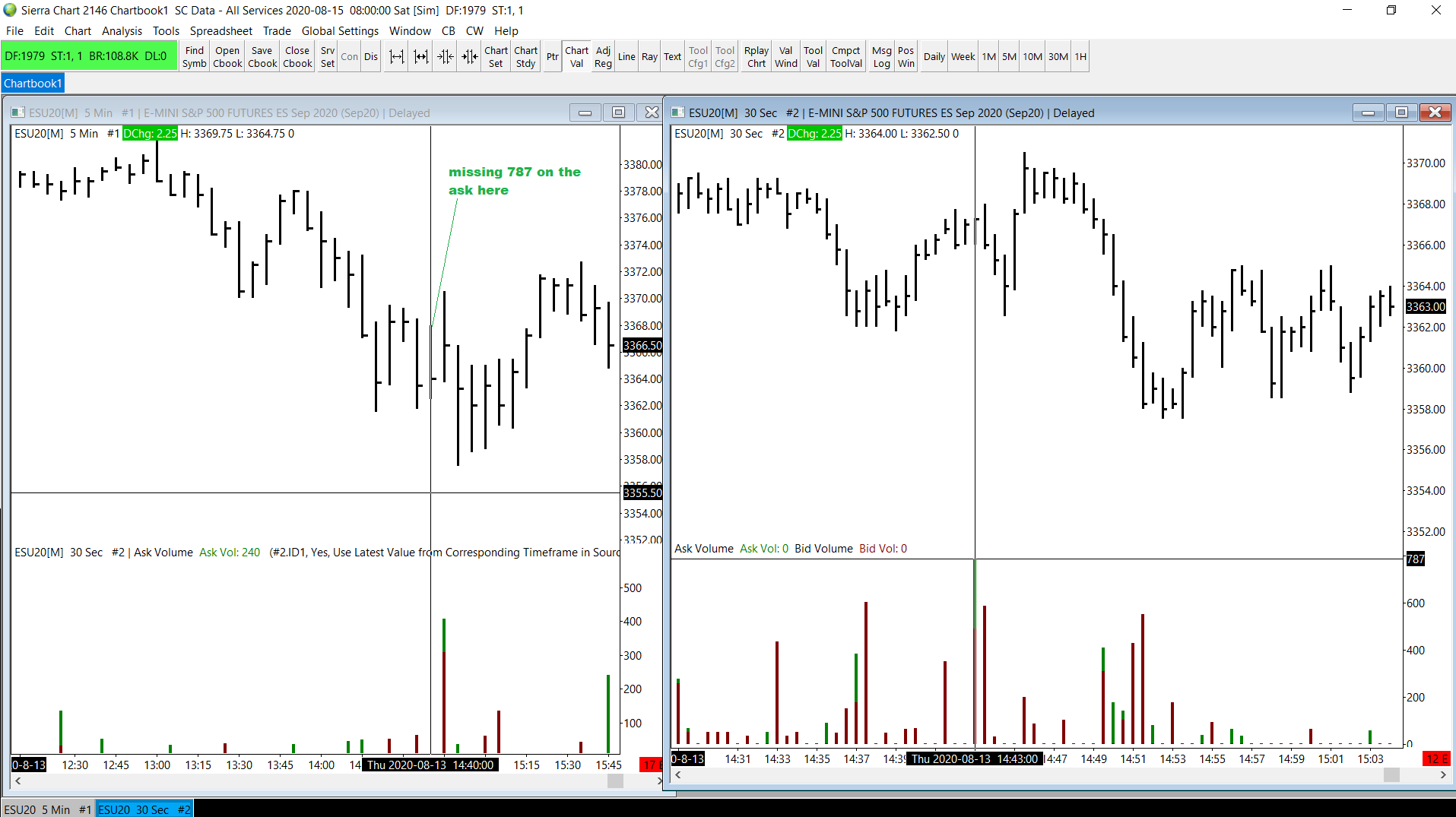Open the Chart menu
Viewport: 1456px width, 817px height.
tap(78, 31)
